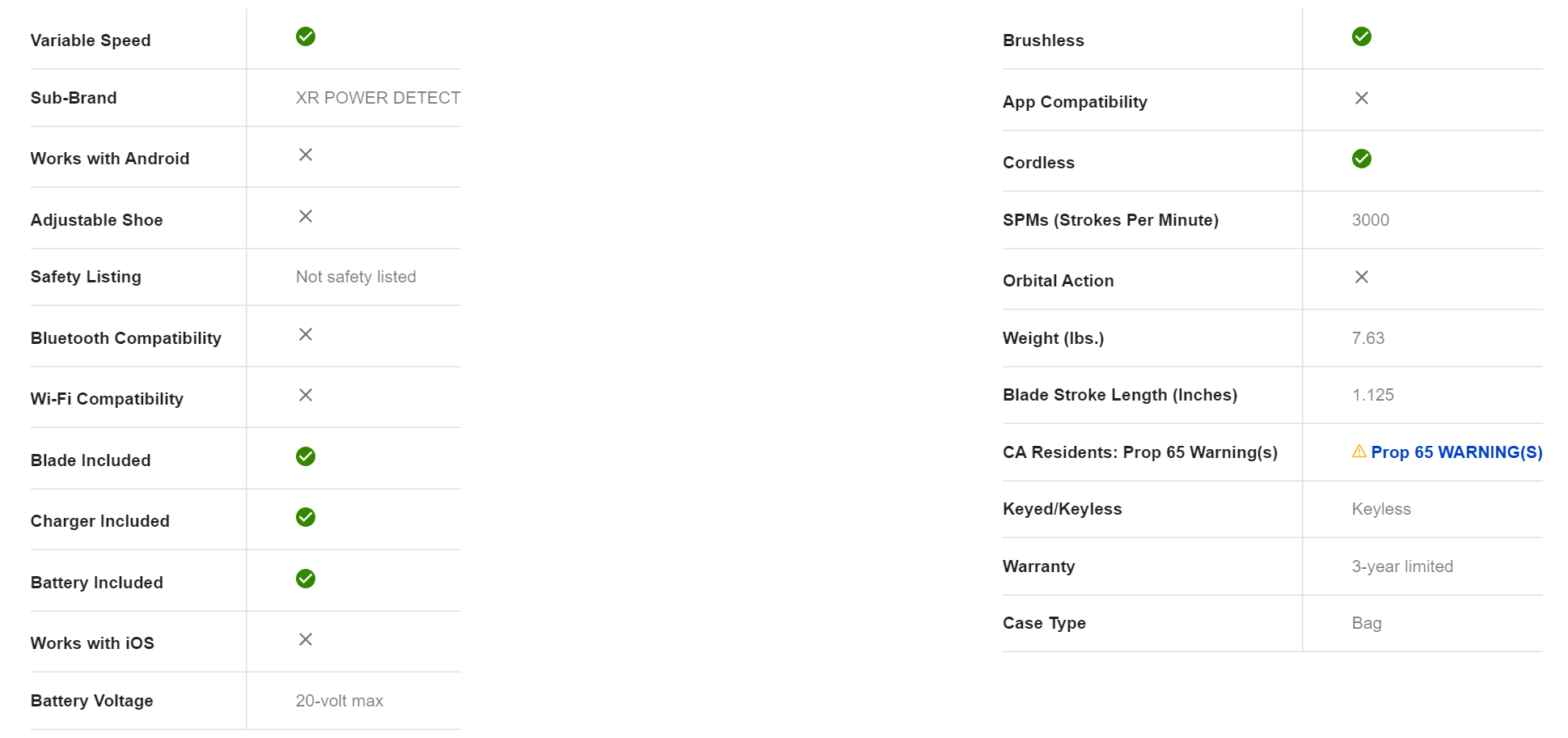
Task: Click the Battery Included checkmark icon
Action: tap(306, 579)
